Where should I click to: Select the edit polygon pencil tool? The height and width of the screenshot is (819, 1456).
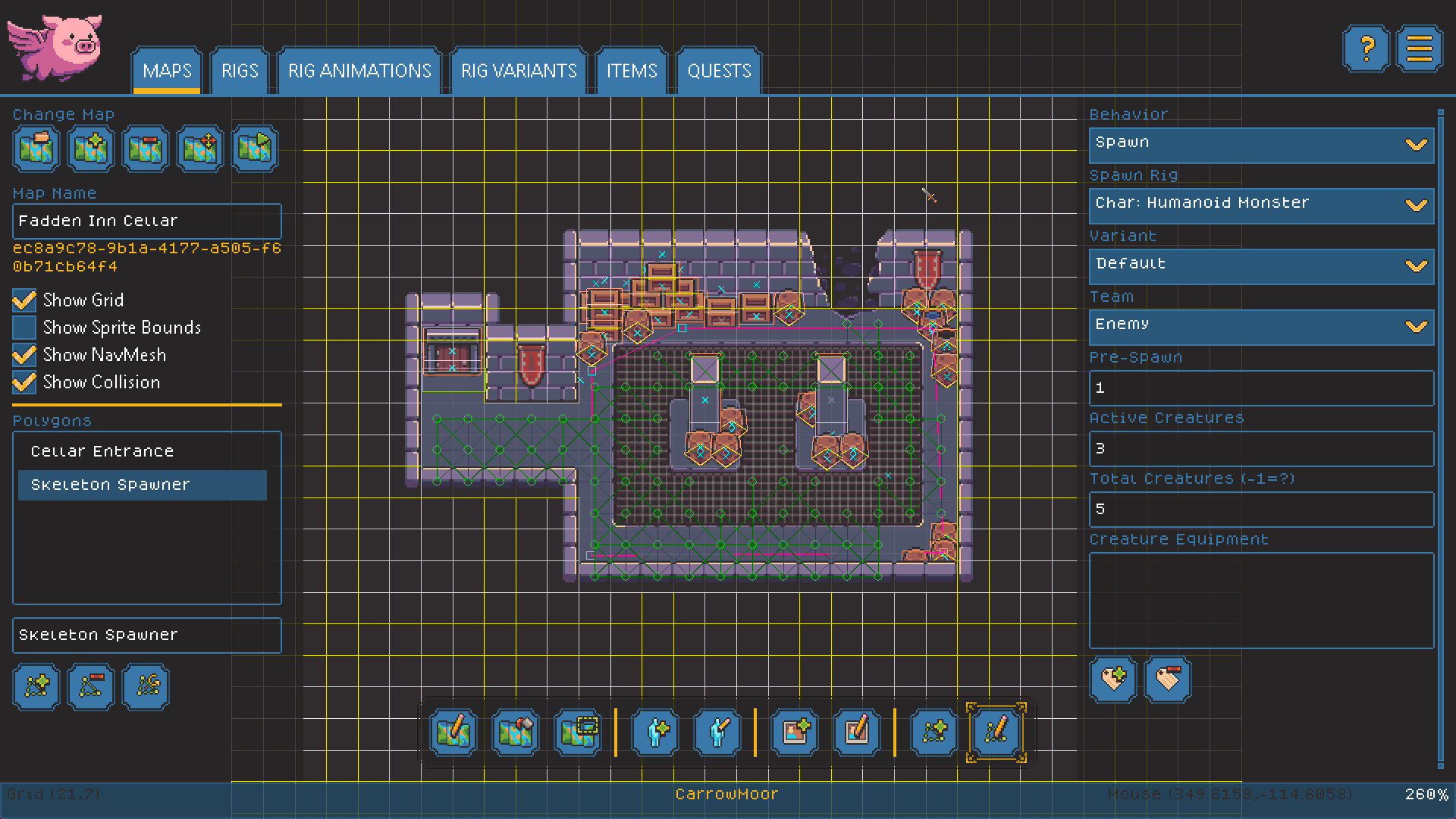(996, 733)
